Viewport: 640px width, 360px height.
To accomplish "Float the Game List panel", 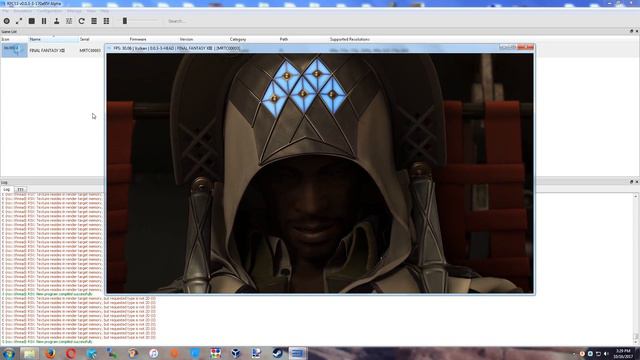I will click(x=631, y=31).
